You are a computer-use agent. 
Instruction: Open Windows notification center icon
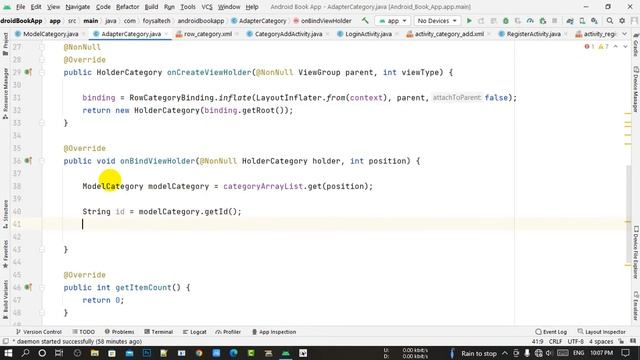tap(626, 353)
